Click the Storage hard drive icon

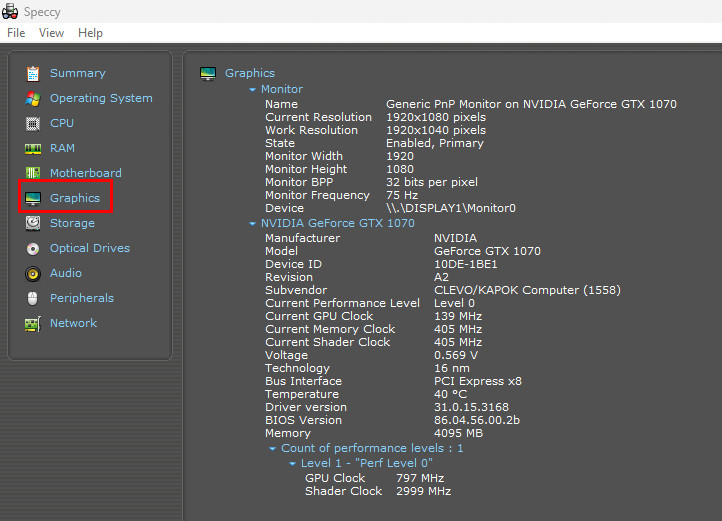[x=33, y=223]
